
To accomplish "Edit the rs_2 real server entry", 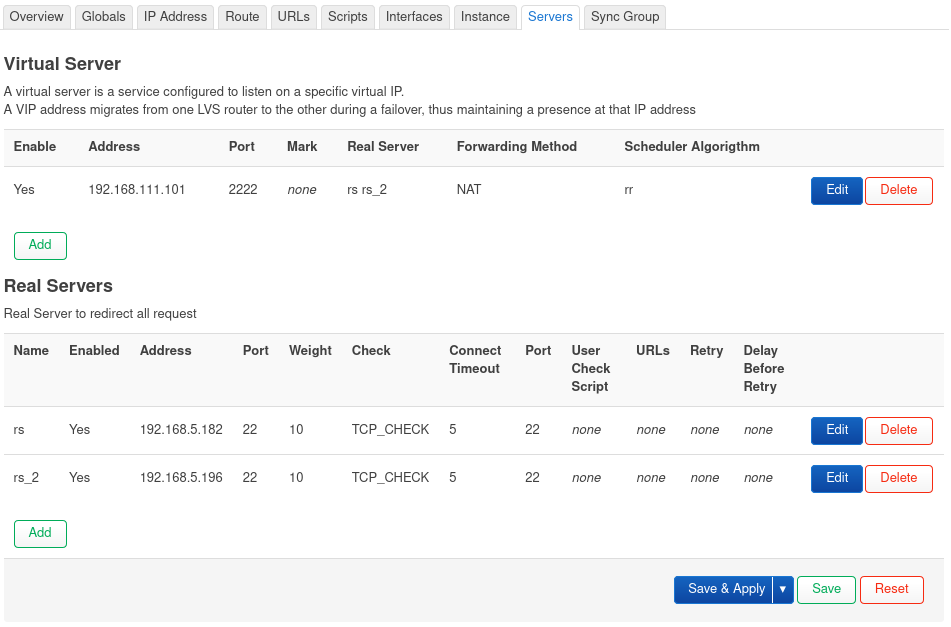I will [836, 478].
